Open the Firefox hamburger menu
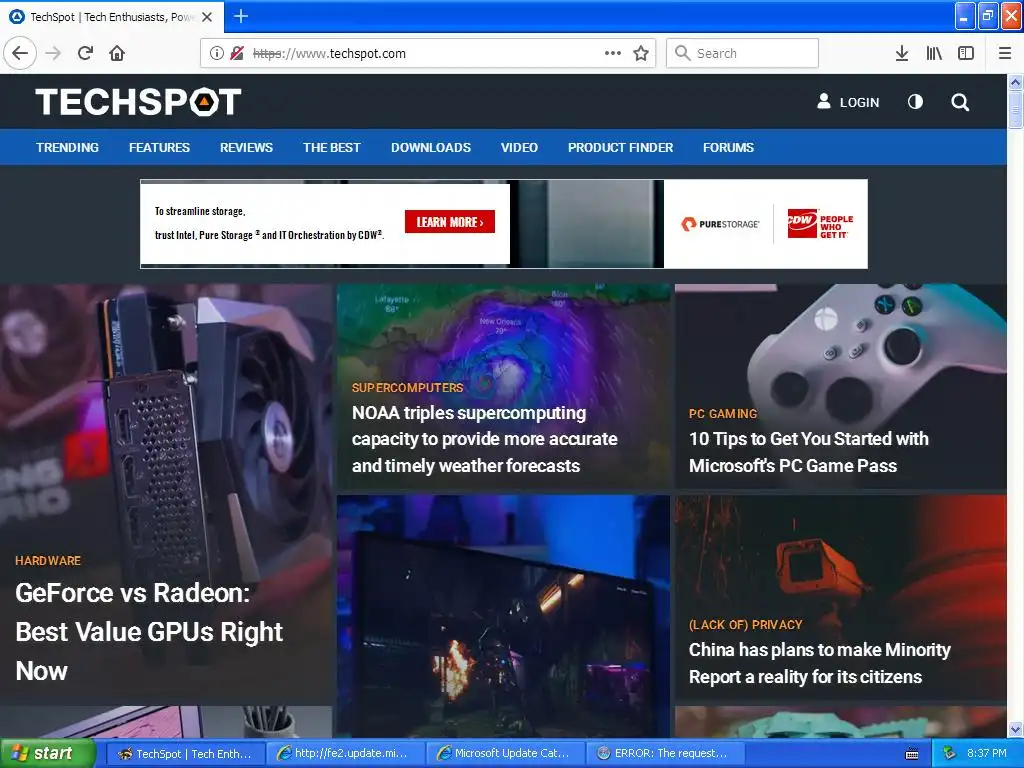The height and width of the screenshot is (768, 1024). point(1005,53)
